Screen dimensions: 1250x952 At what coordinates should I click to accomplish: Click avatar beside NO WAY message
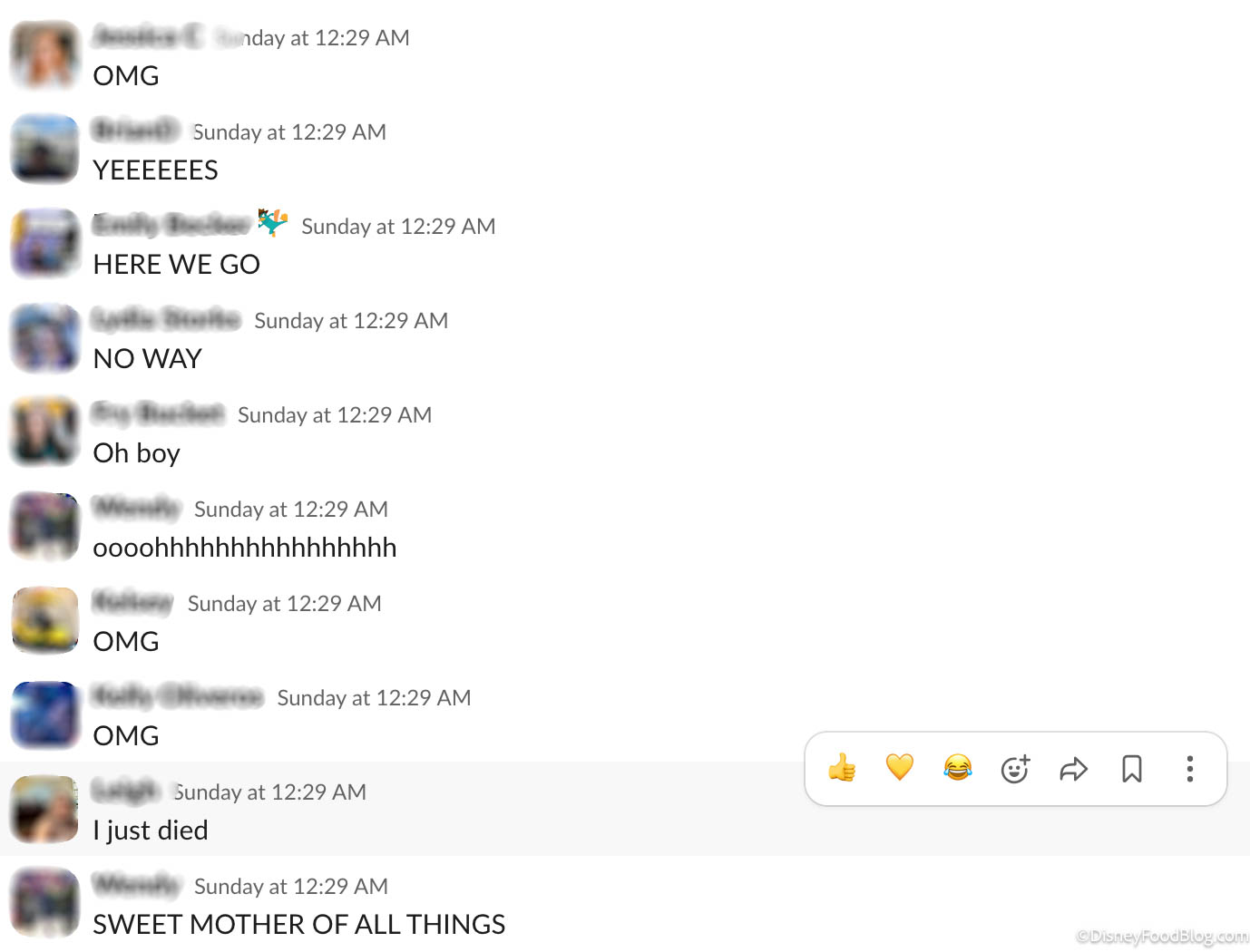pyautogui.click(x=44, y=338)
